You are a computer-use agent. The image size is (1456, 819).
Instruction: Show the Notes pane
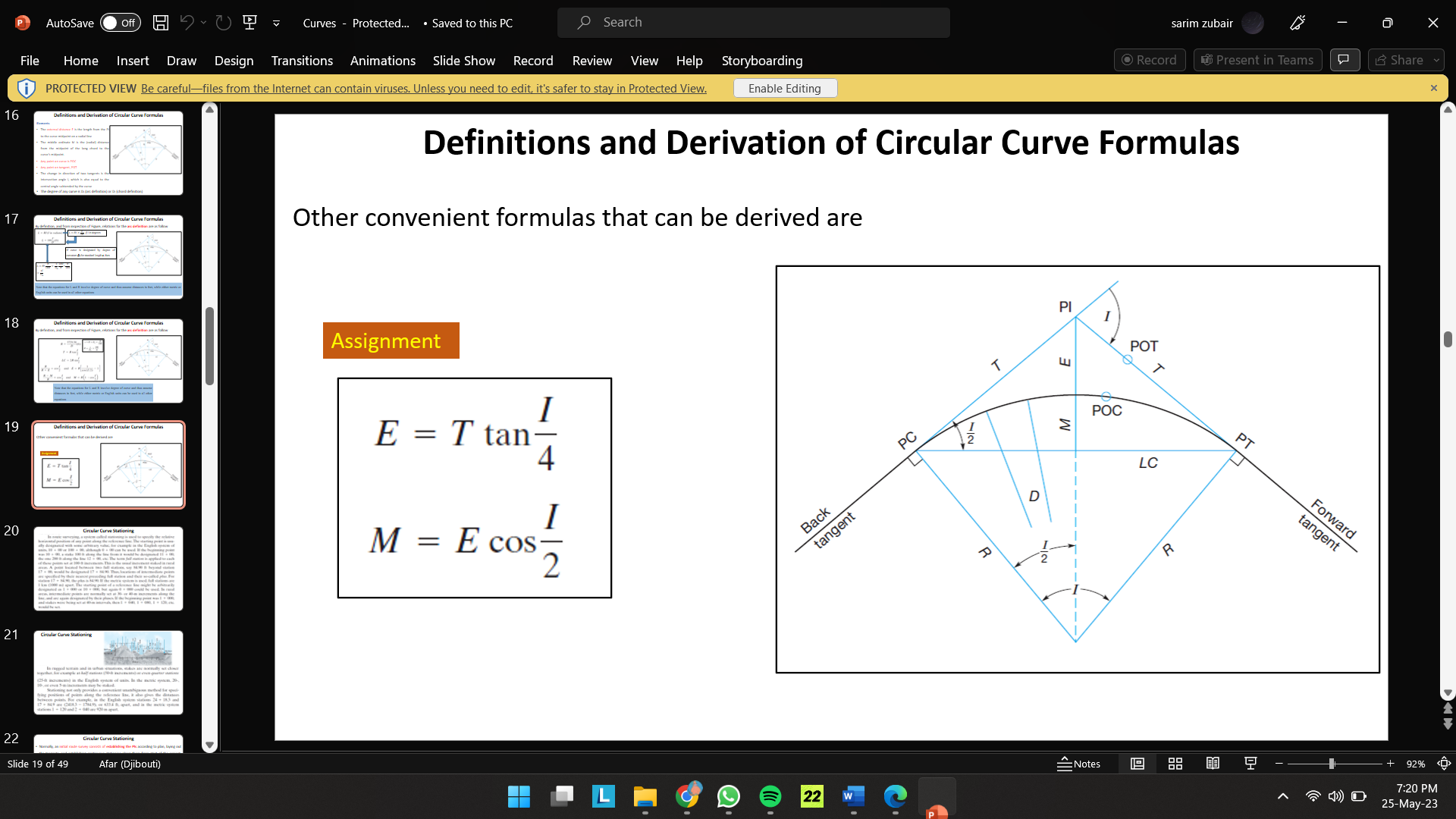[x=1080, y=764]
